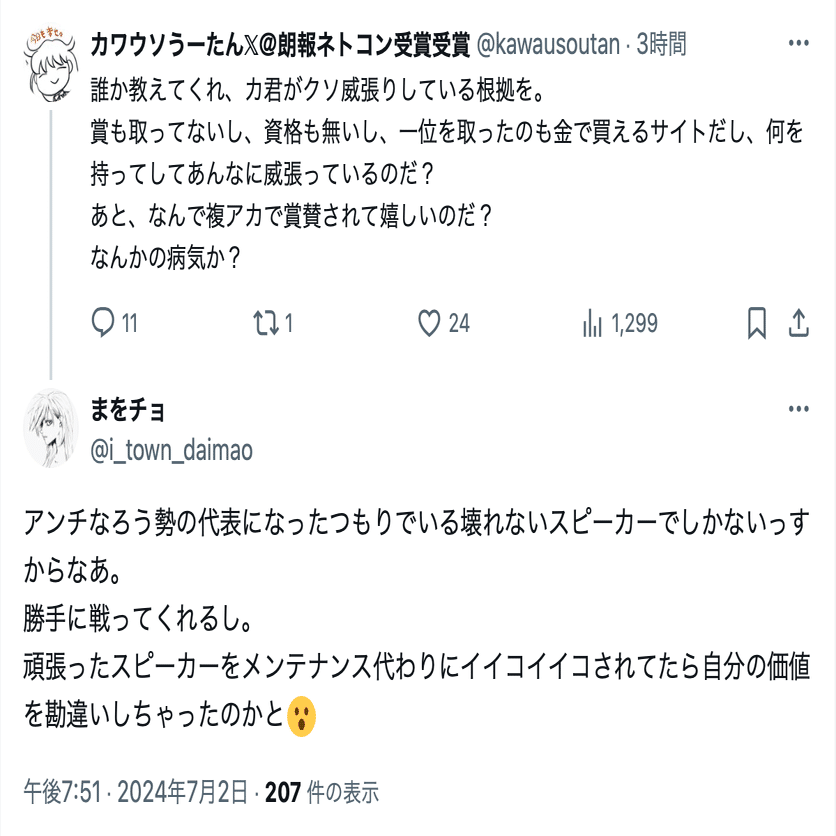Click the まをチョ display name
Screen dimensions: 836x836
tap(127, 411)
